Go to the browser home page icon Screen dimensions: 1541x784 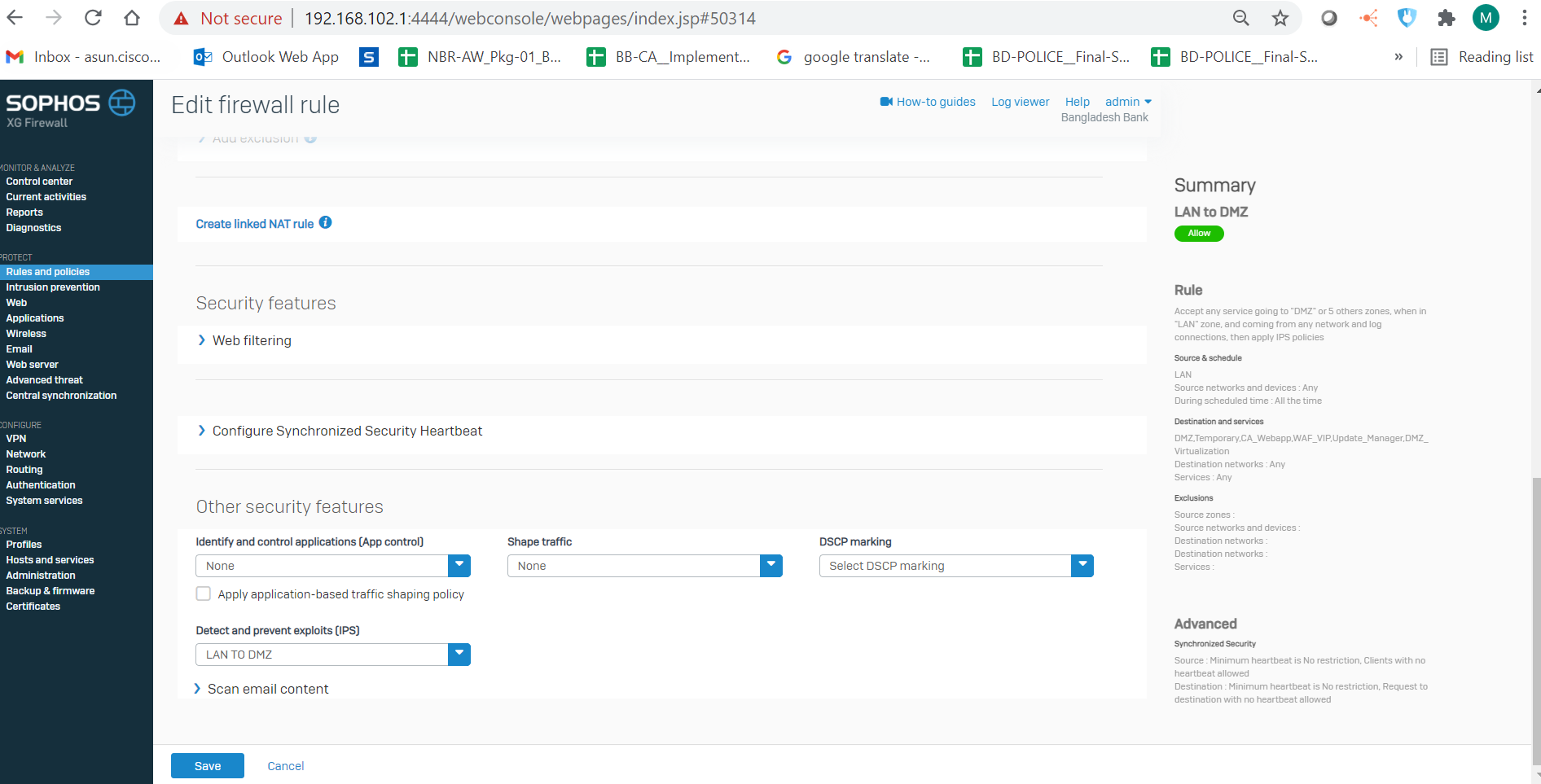pos(132,18)
